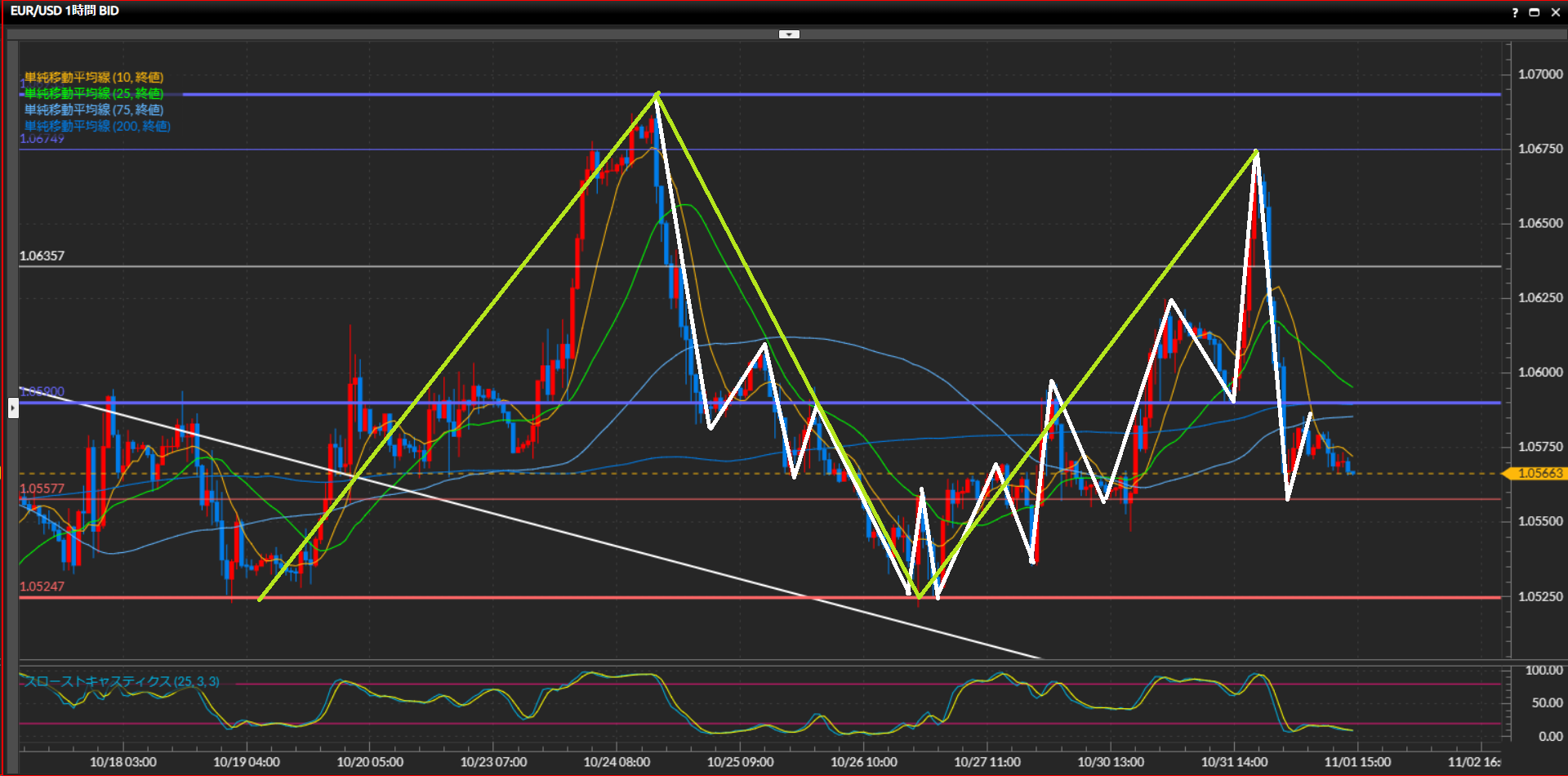Viewport: 1568px width, 776px height.
Task: Click the EUR/USD 1時間 BID title
Action: pos(65,11)
